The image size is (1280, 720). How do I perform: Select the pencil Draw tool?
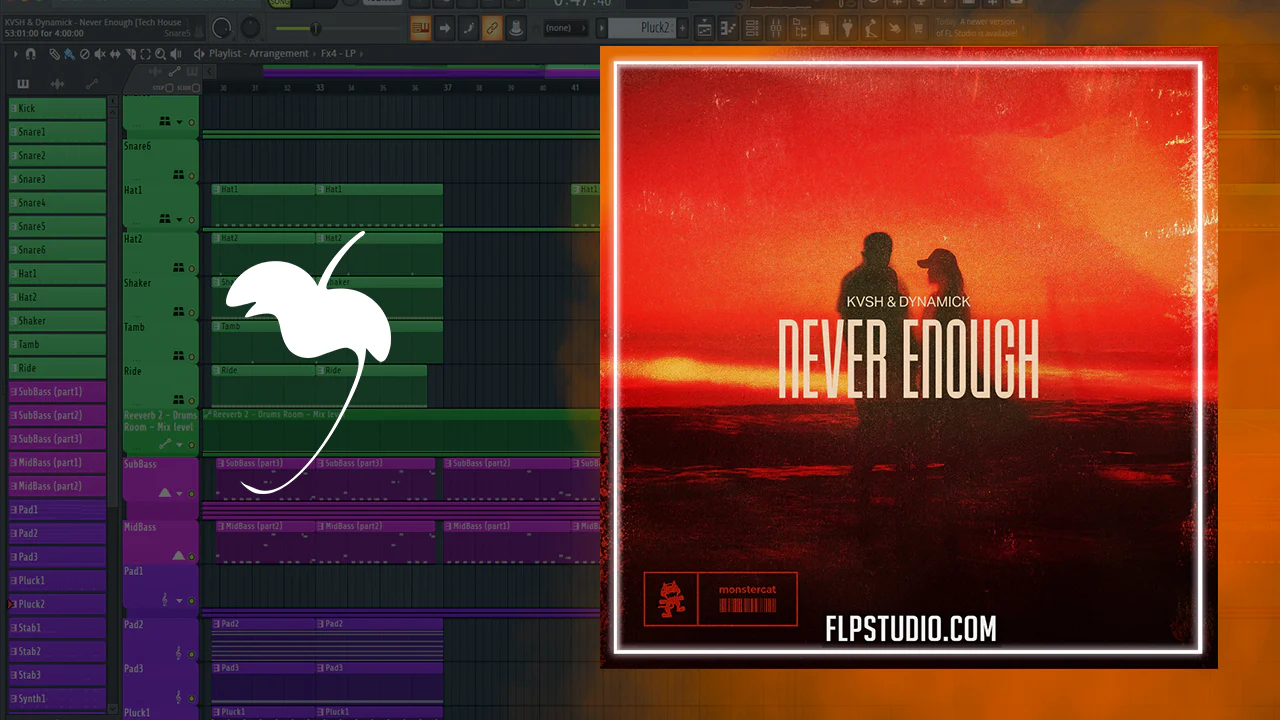(55, 53)
